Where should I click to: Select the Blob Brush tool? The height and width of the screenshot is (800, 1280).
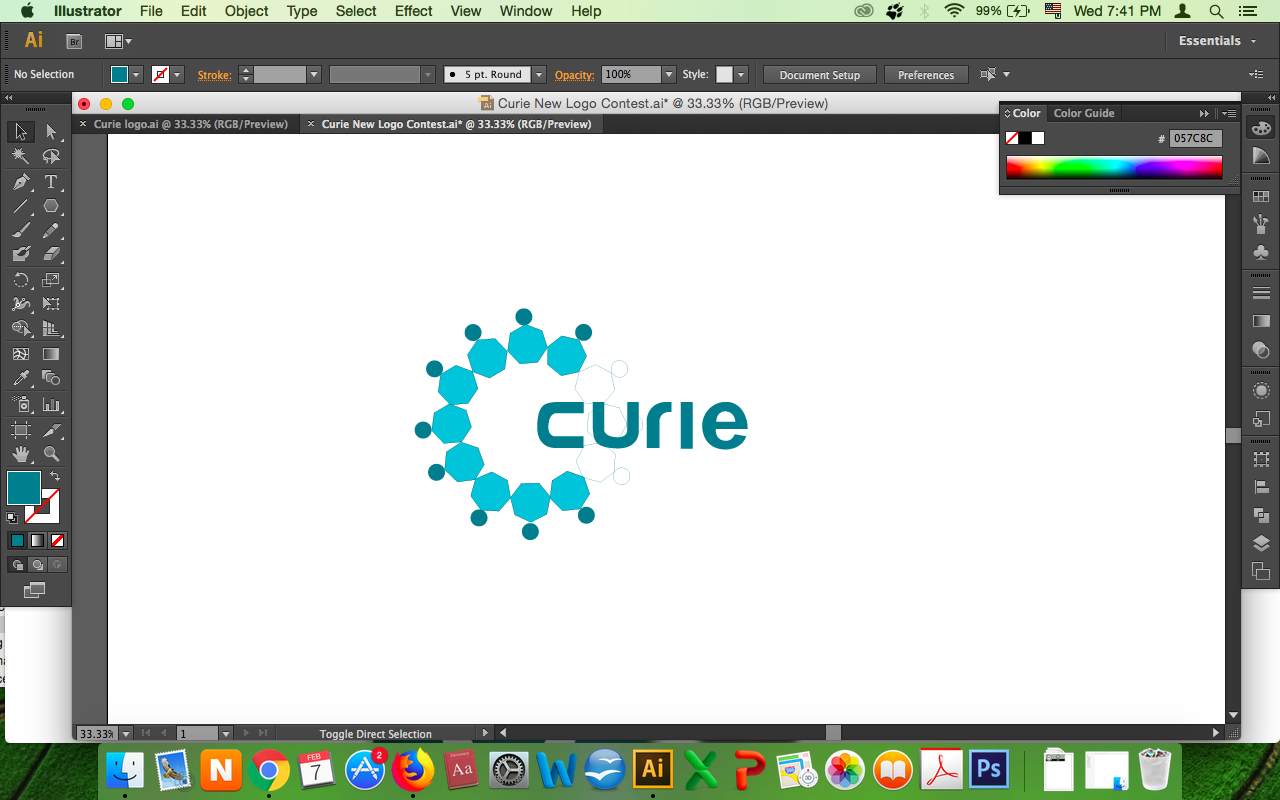coord(20,254)
